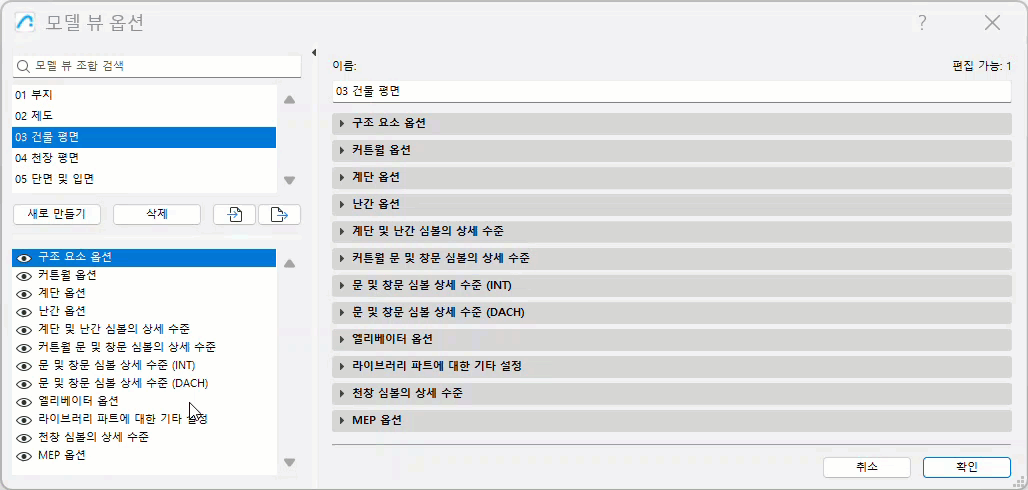This screenshot has width=1028, height=490.
Task: Select the 01 부지 combination
Action: tap(144, 95)
